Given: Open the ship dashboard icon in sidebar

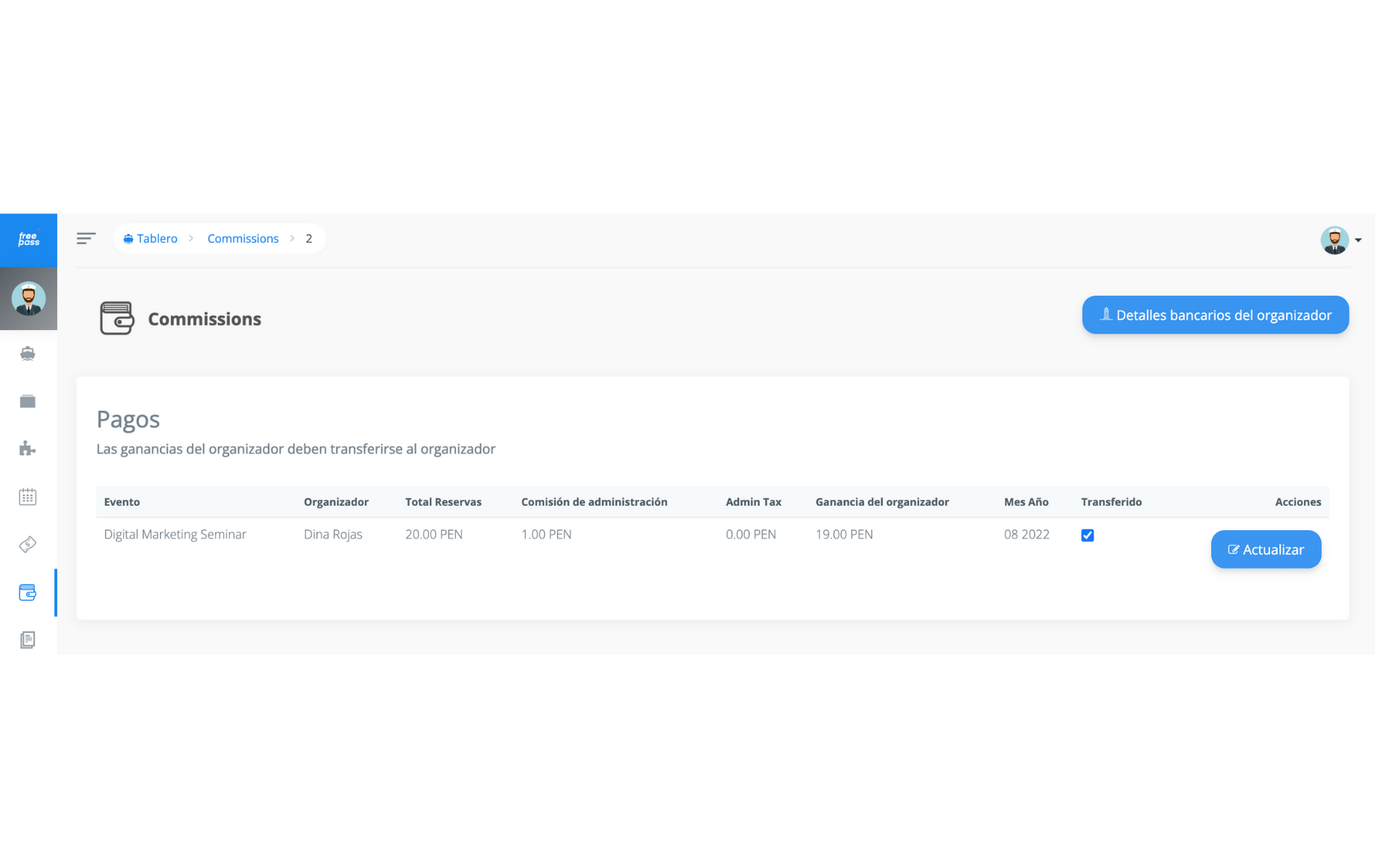Looking at the screenshot, I should [x=27, y=353].
